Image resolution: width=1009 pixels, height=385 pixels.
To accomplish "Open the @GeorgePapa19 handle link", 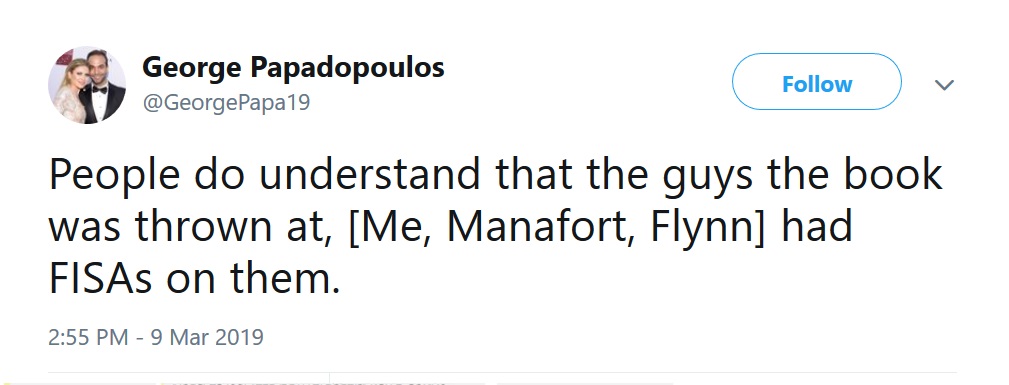I will pyautogui.click(x=226, y=102).
